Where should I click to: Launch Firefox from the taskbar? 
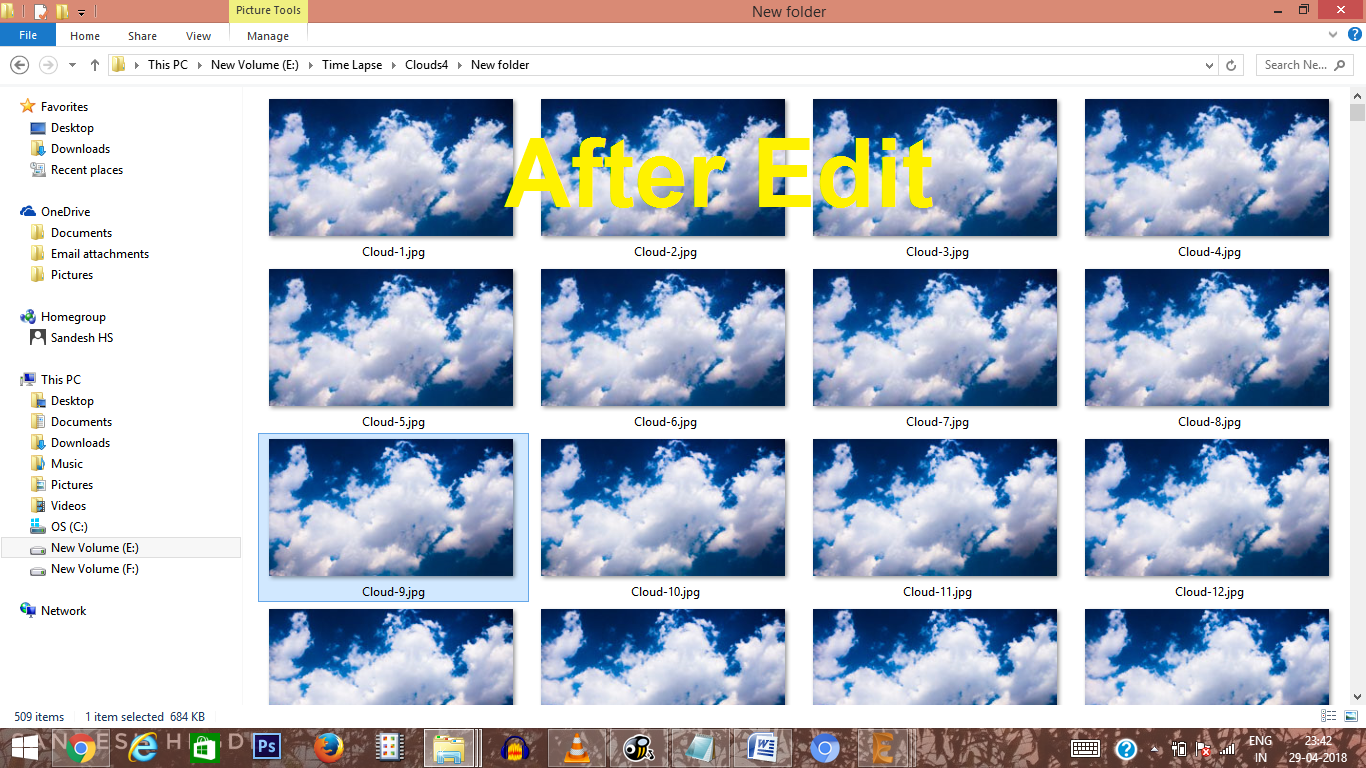pyautogui.click(x=328, y=747)
